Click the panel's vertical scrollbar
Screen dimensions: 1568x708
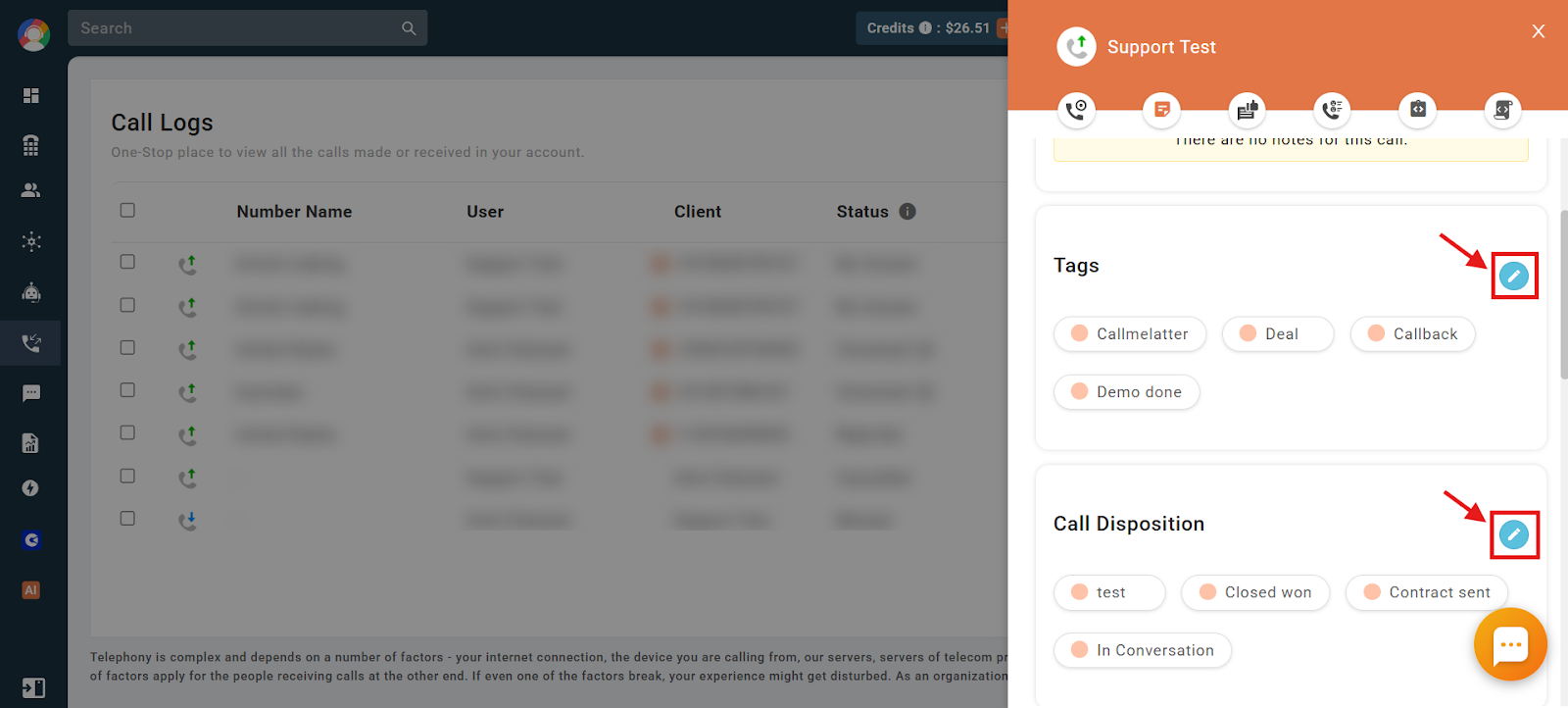click(x=1564, y=294)
